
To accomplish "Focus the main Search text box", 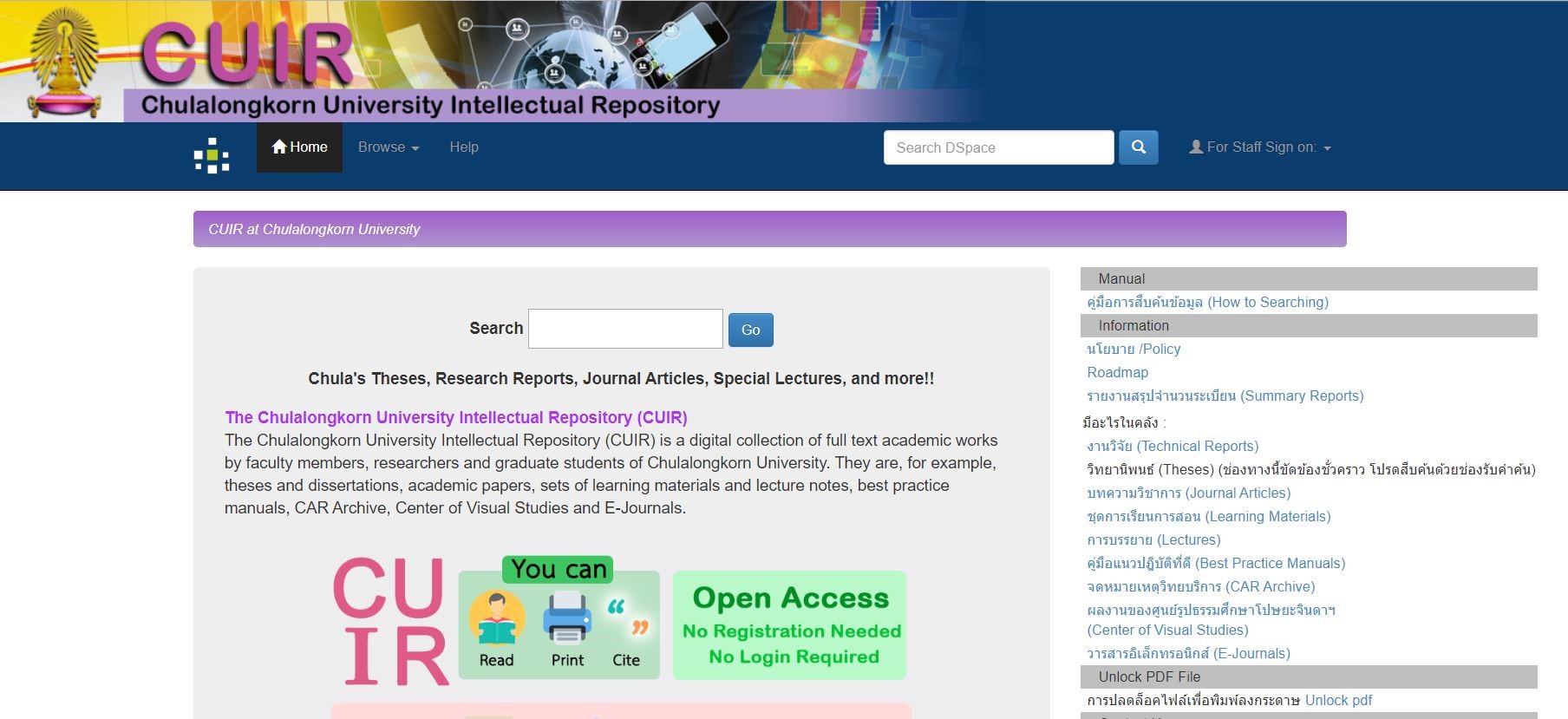I will (625, 329).
